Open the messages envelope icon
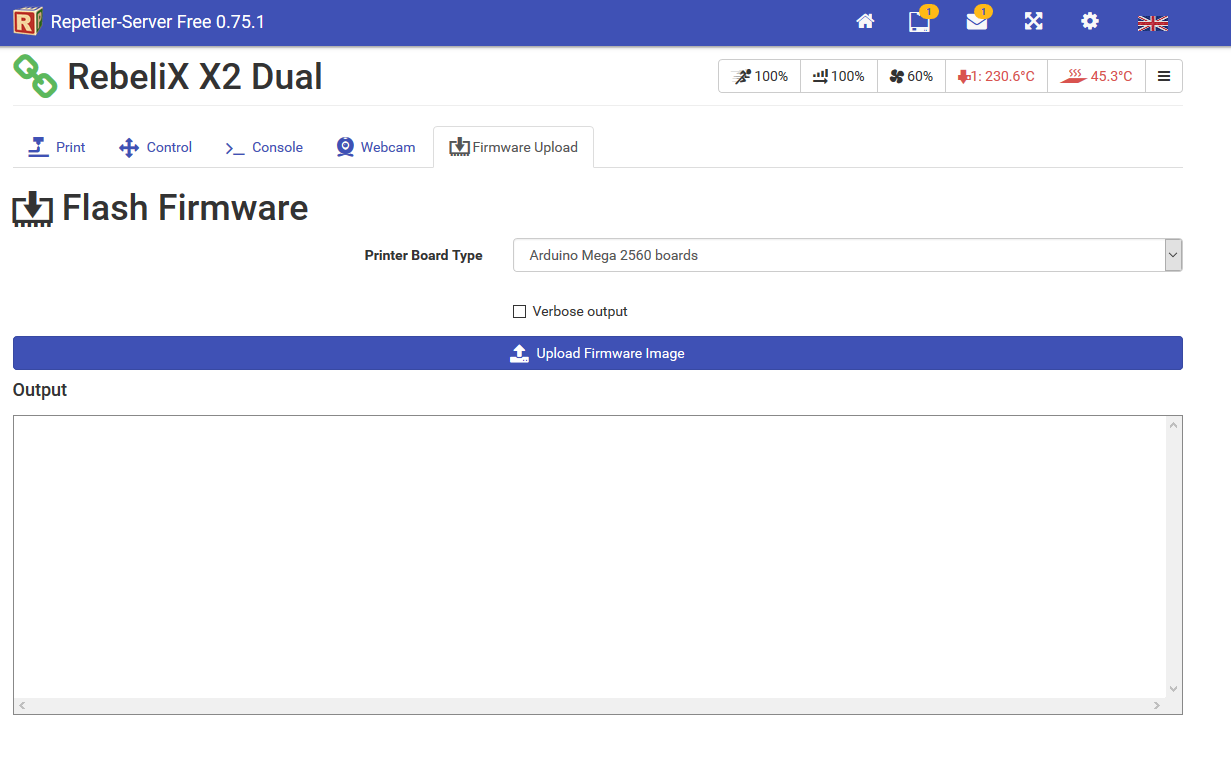 point(976,22)
